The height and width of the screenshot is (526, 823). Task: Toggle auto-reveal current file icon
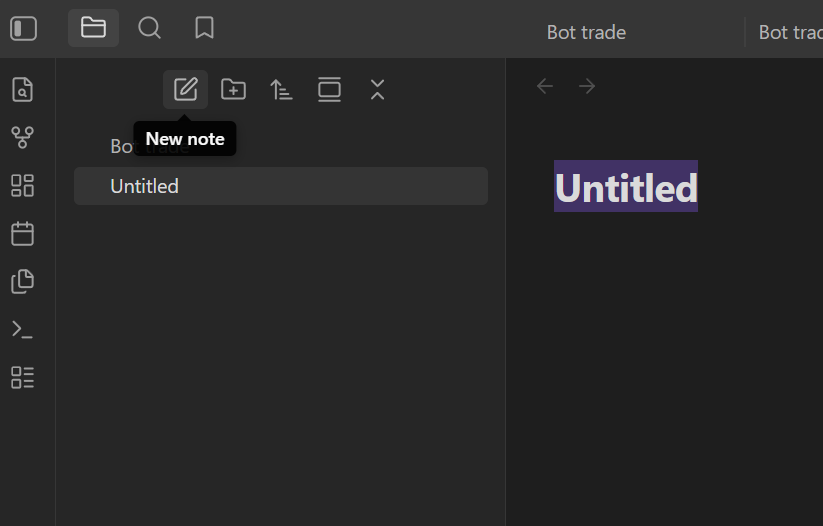[330, 89]
